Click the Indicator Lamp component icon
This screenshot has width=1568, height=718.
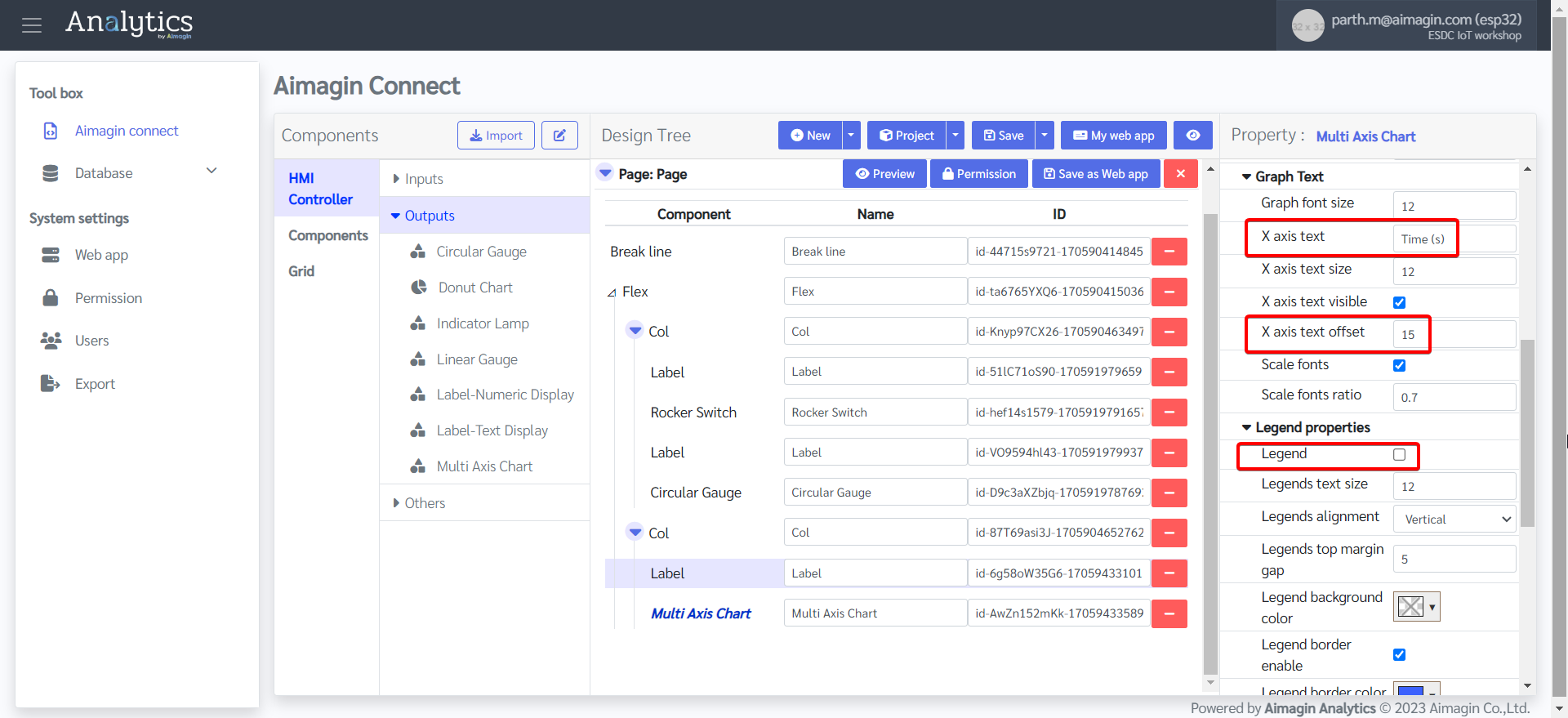click(x=418, y=323)
